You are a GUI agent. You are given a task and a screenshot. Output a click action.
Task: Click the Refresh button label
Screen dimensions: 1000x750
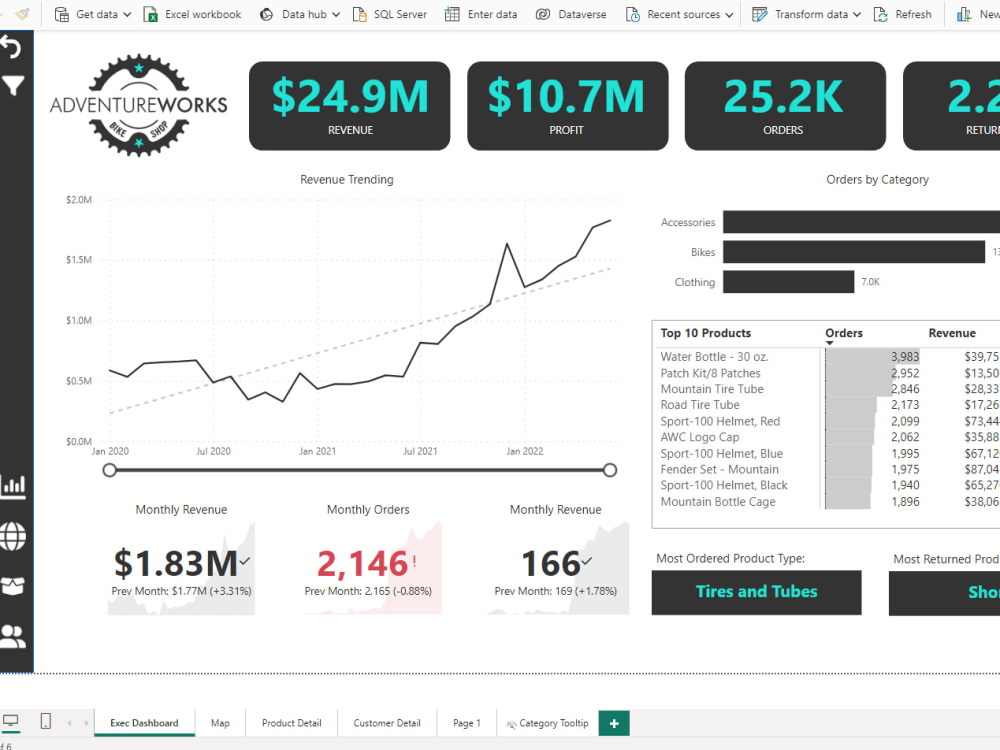913,14
